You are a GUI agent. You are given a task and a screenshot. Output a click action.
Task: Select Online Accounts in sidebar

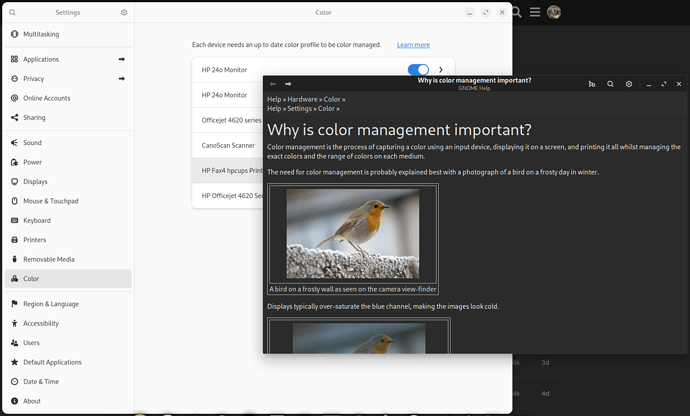[x=68, y=98]
